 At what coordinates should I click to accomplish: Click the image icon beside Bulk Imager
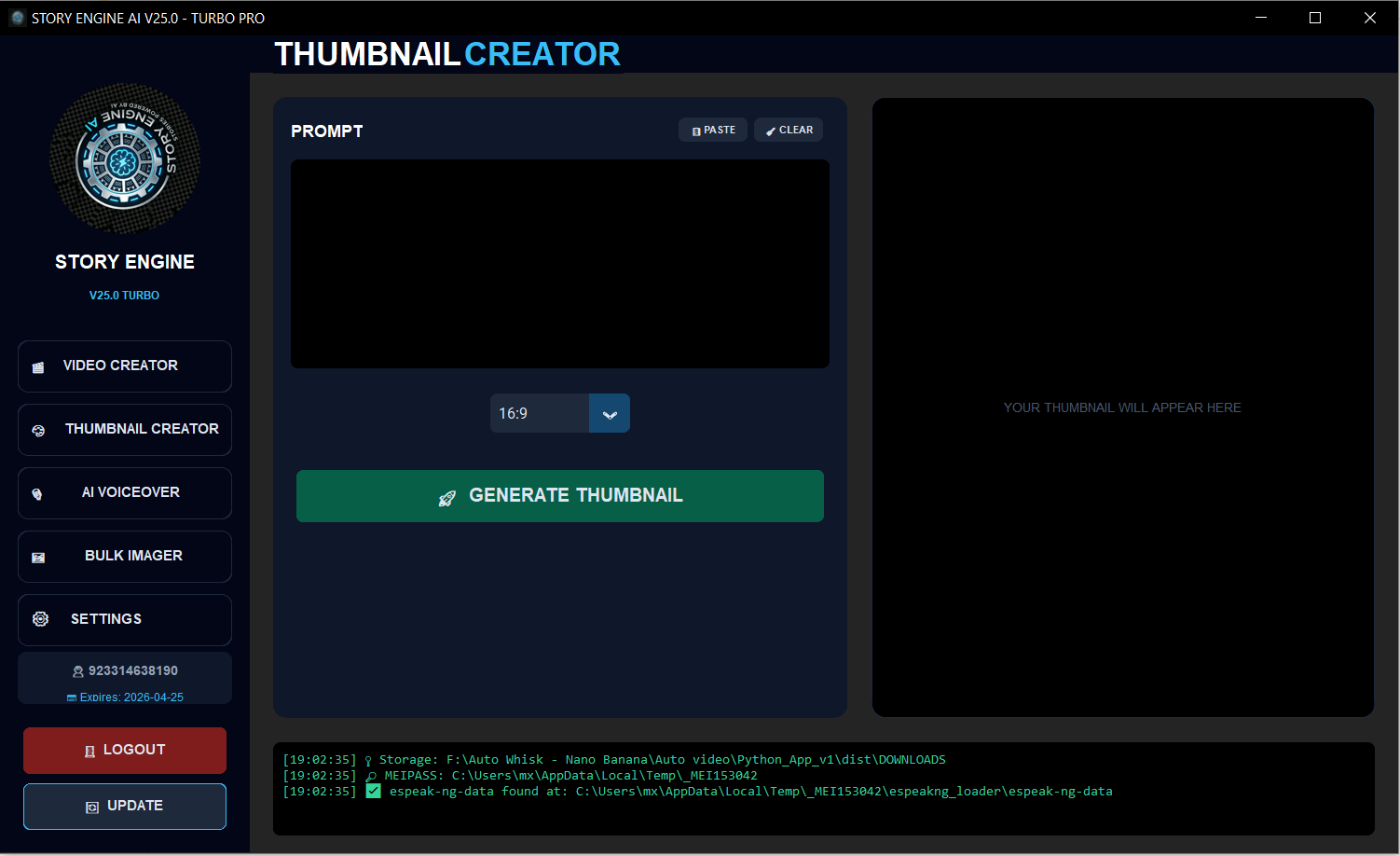point(37,557)
